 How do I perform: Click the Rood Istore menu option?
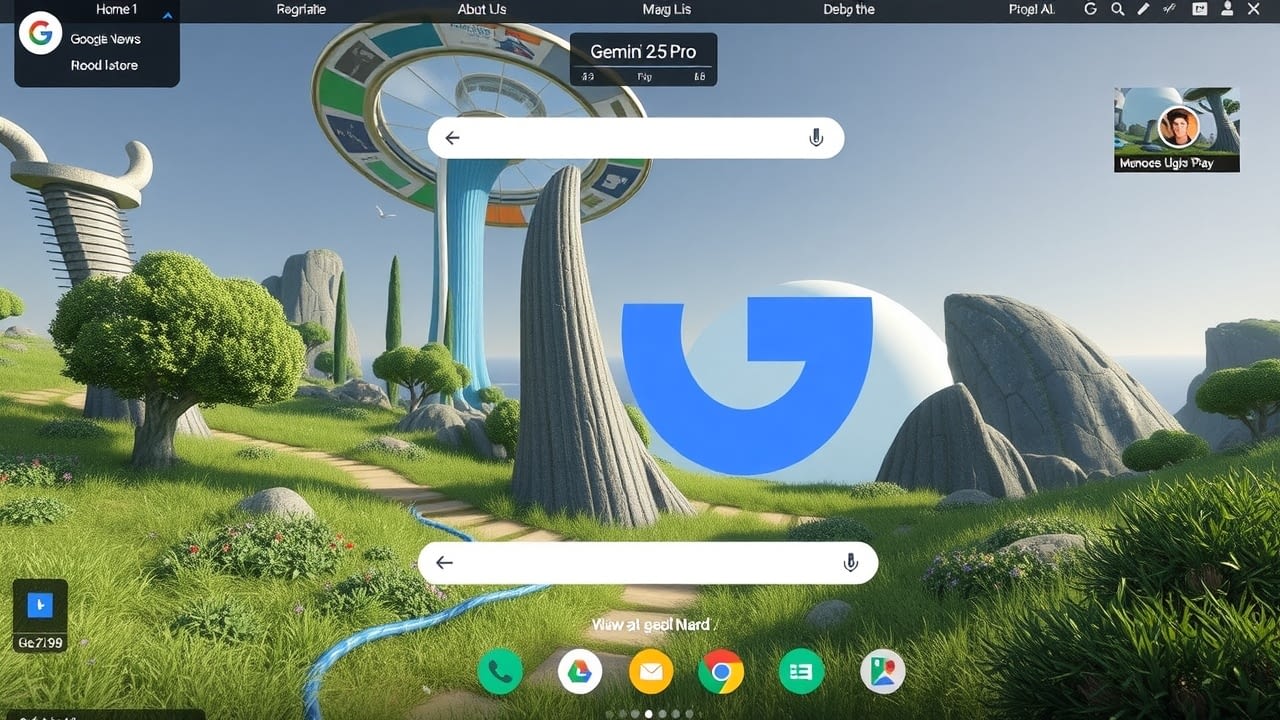pyautogui.click(x=103, y=65)
